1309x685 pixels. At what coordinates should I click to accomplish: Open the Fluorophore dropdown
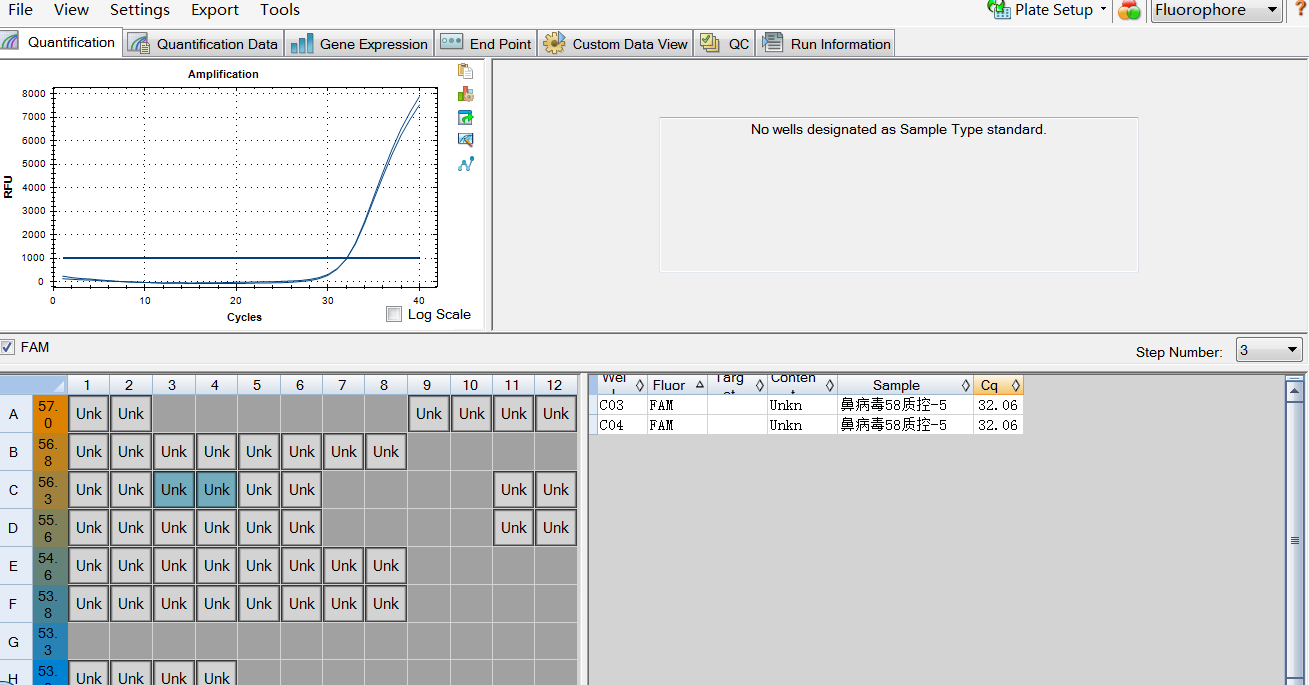click(1217, 10)
